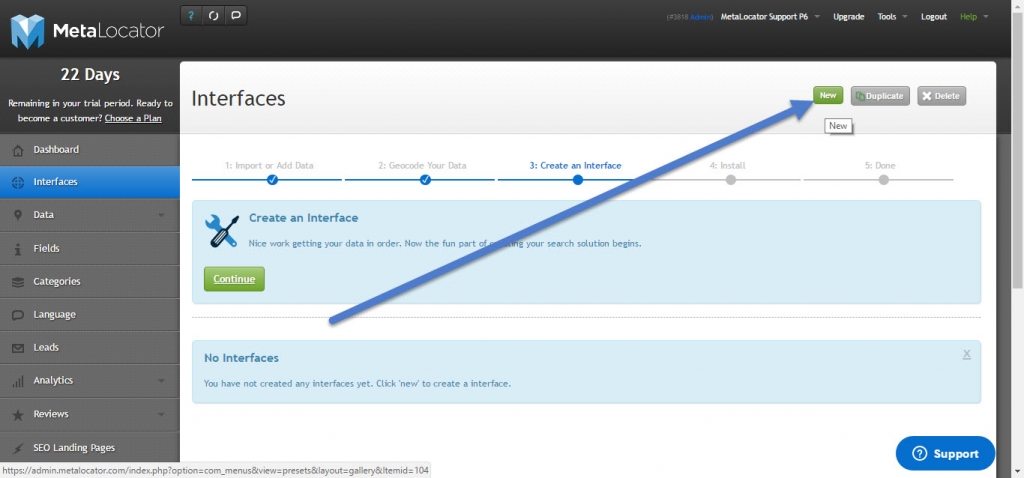Click the circular refresh toolbar icon

(x=214, y=16)
